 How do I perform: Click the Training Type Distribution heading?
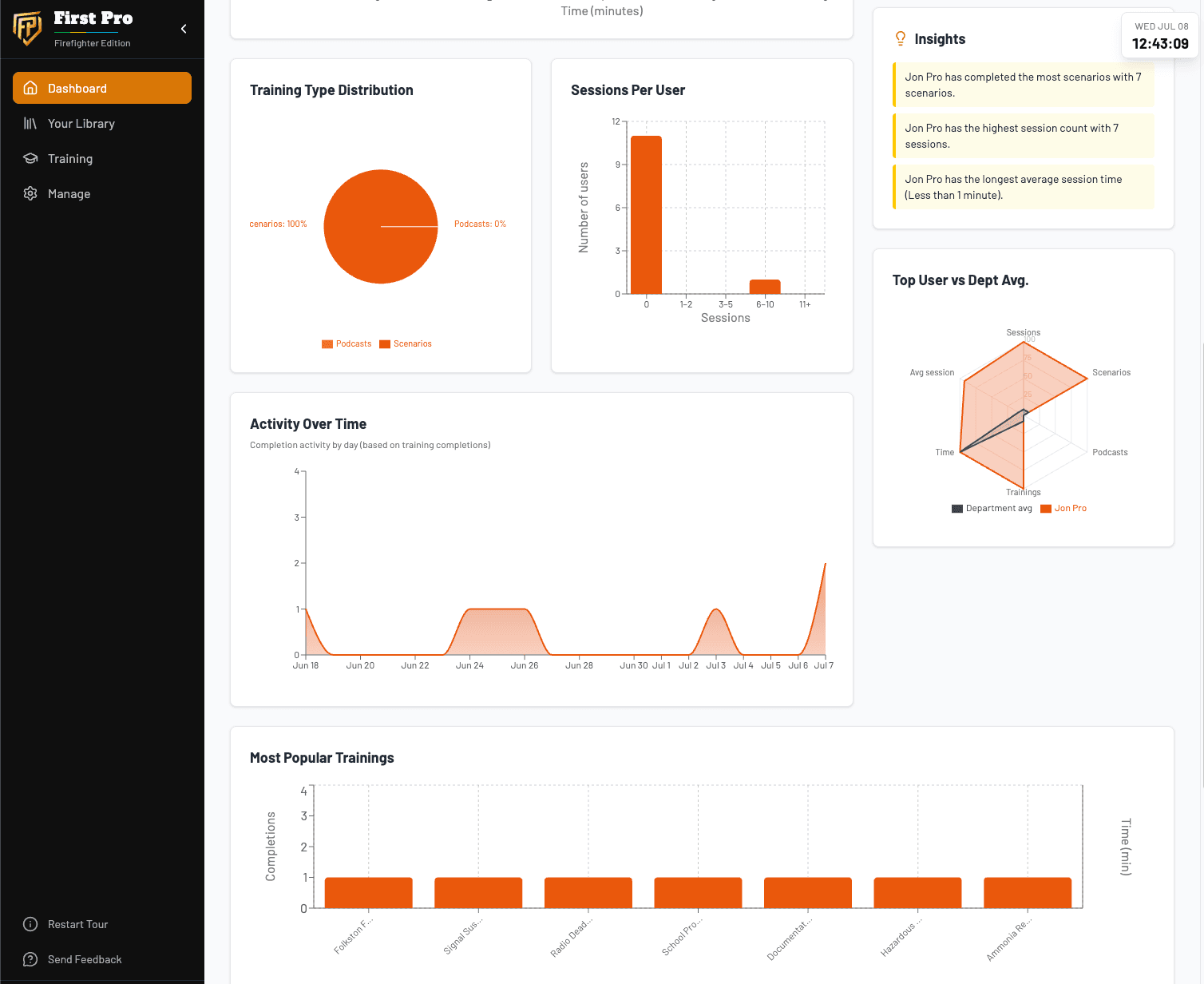tap(331, 90)
